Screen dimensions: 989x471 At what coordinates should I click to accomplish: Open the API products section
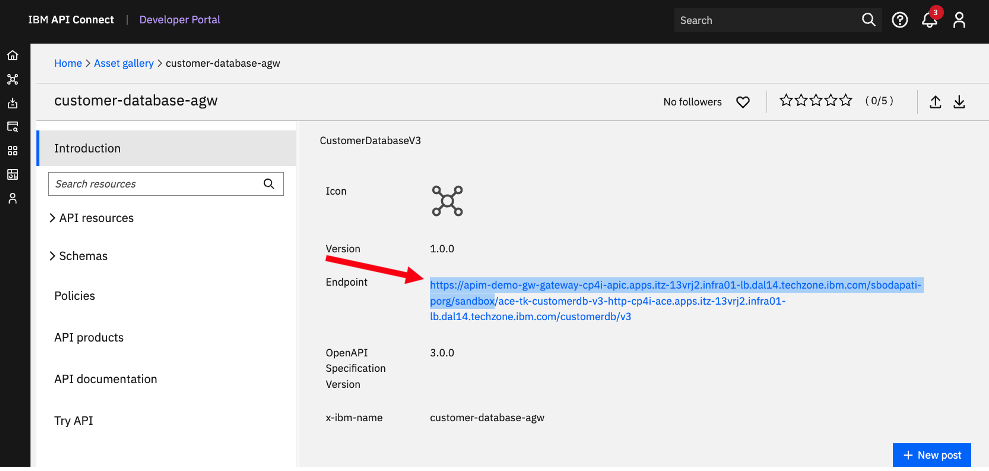(x=89, y=337)
